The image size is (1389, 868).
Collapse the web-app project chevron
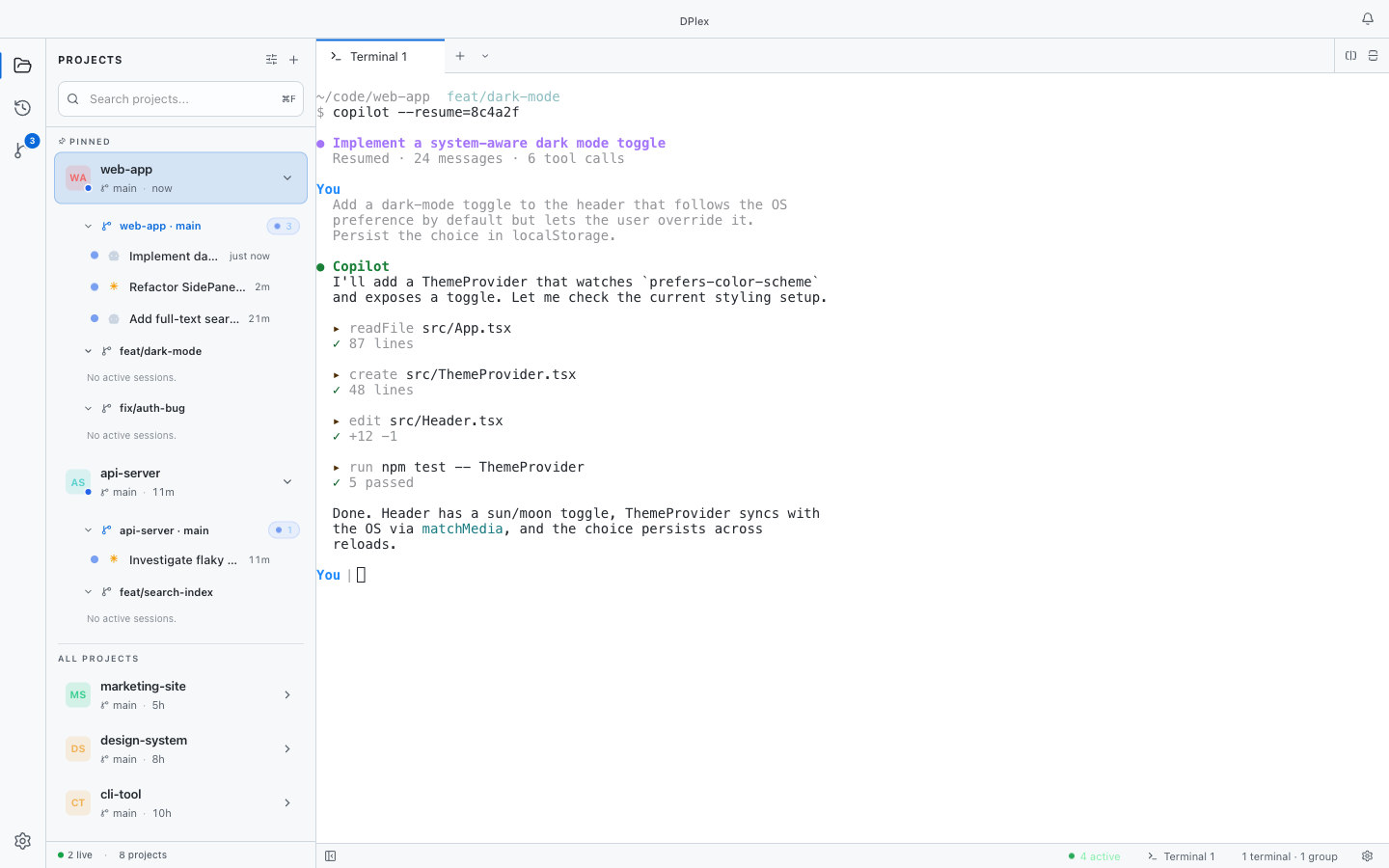[x=286, y=177]
